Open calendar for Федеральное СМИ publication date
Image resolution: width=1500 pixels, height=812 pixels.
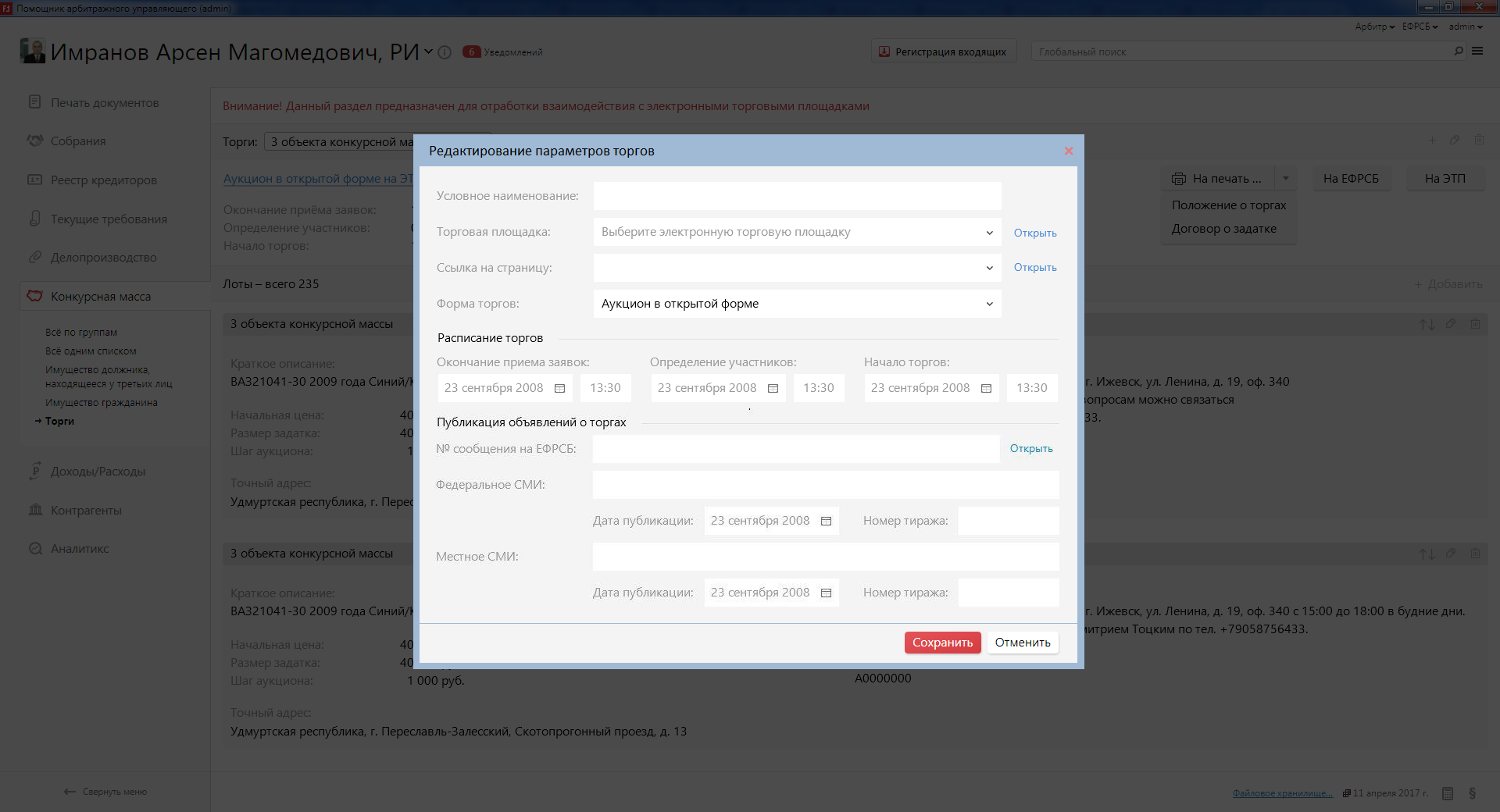tap(826, 521)
